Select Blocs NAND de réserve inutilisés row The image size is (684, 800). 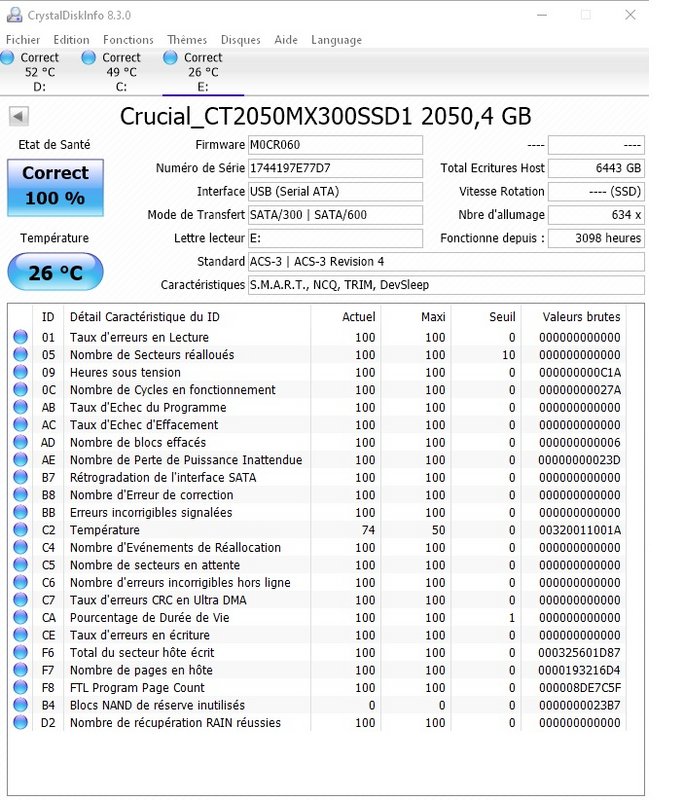coord(317,705)
